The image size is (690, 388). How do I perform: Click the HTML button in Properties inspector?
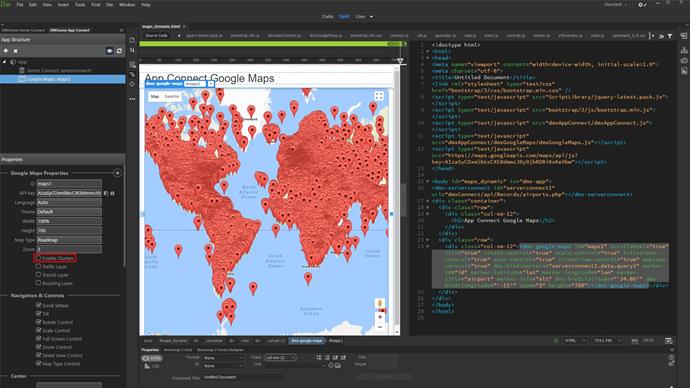pyautogui.click(x=152, y=358)
